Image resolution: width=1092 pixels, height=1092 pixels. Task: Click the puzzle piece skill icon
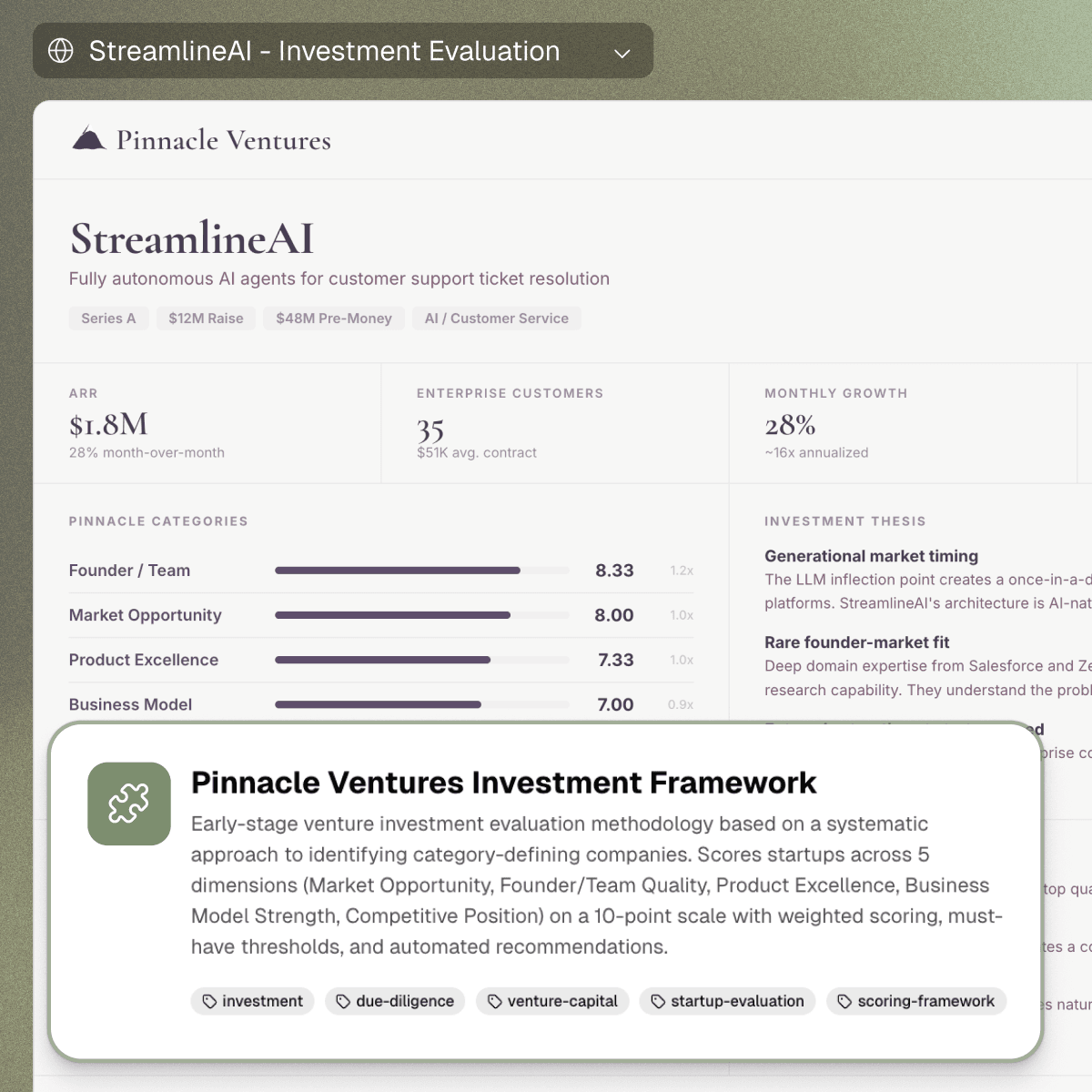pyautogui.click(x=129, y=804)
